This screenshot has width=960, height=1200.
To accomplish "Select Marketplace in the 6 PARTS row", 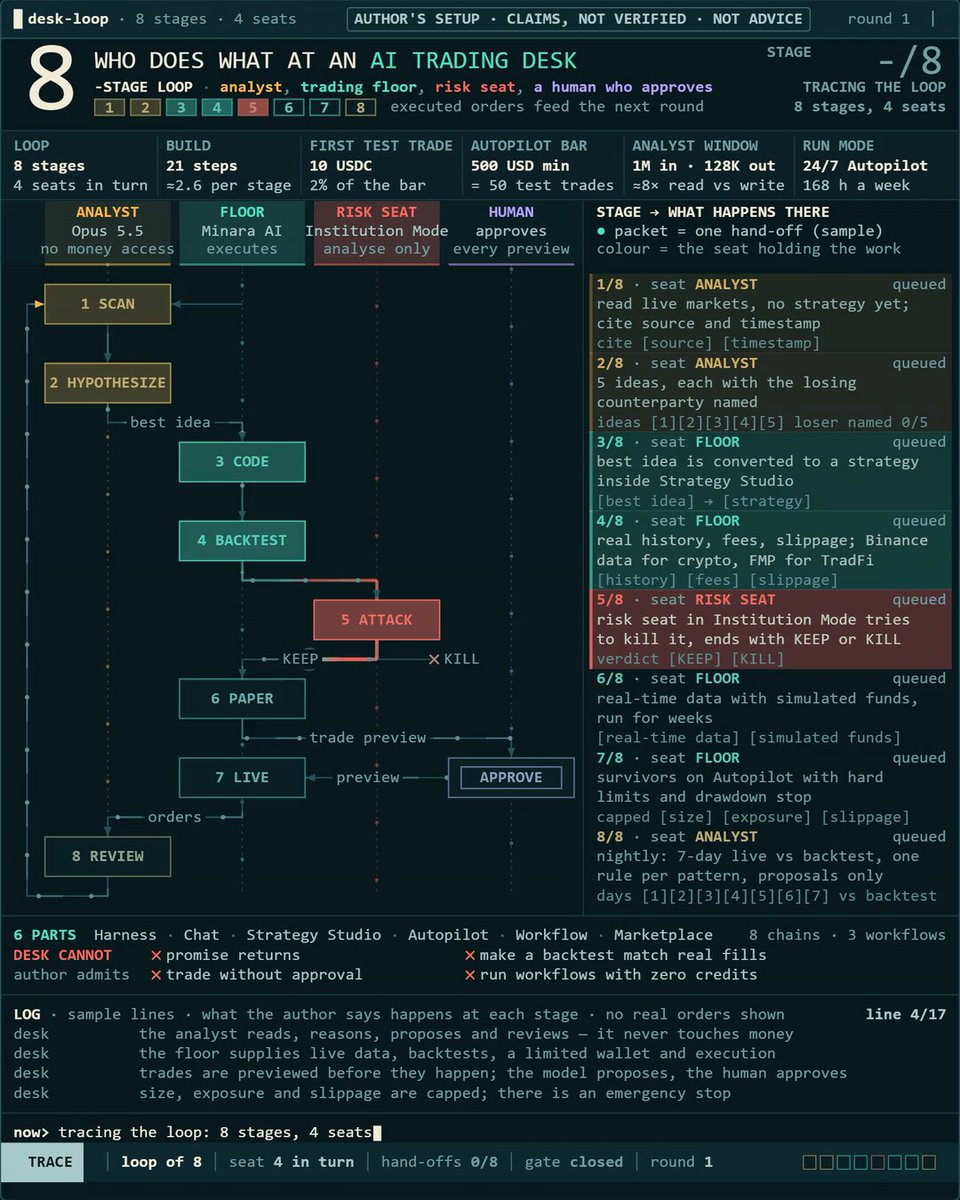I will click(663, 935).
